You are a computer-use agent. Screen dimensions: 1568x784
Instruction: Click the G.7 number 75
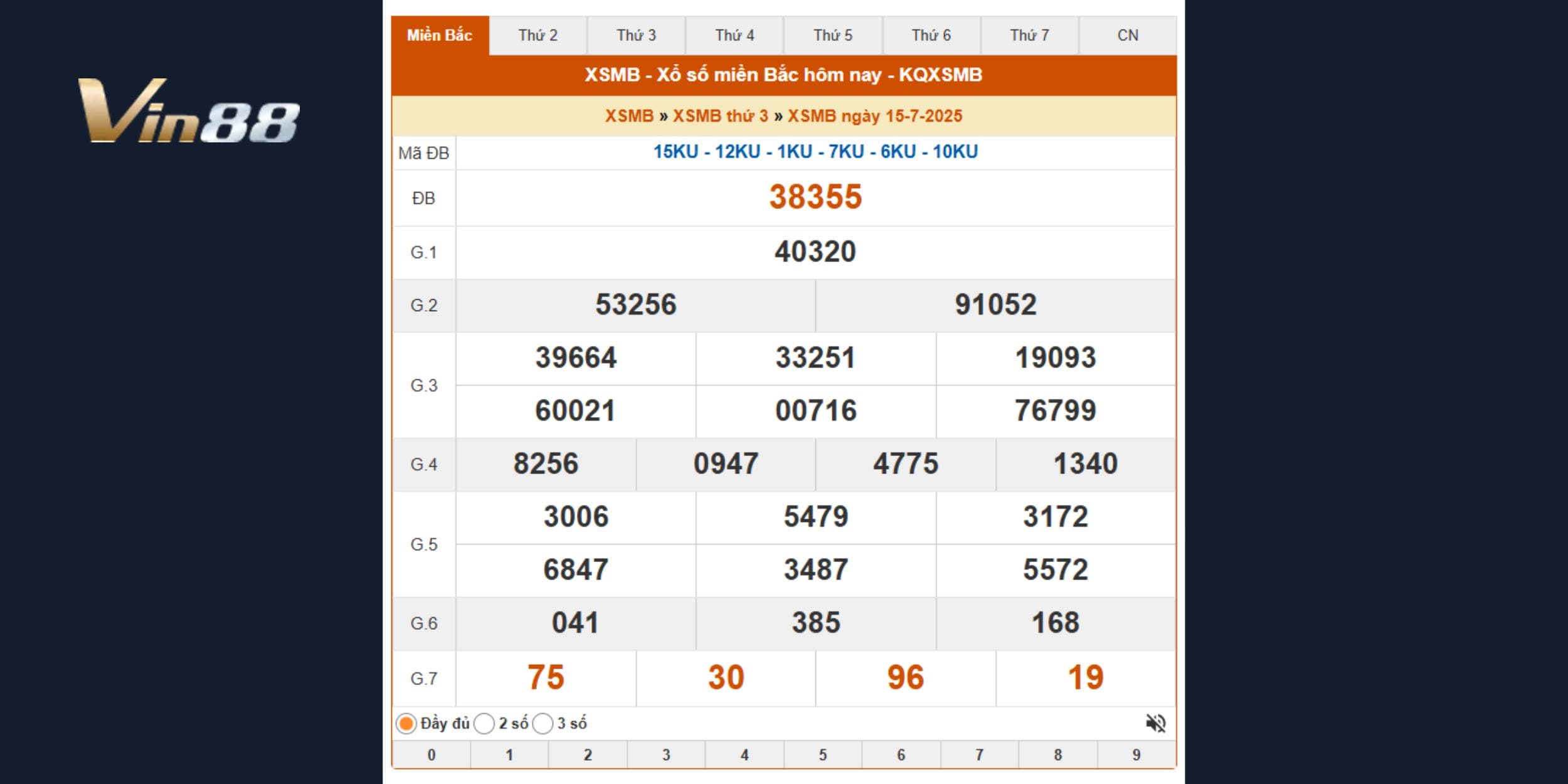pyautogui.click(x=546, y=677)
